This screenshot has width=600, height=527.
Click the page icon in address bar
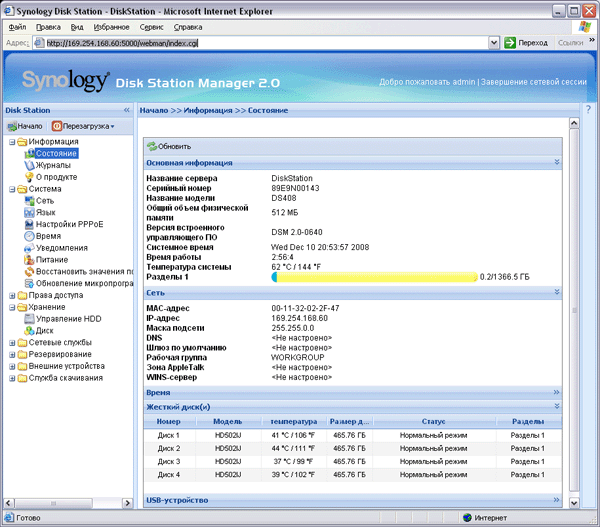click(39, 43)
